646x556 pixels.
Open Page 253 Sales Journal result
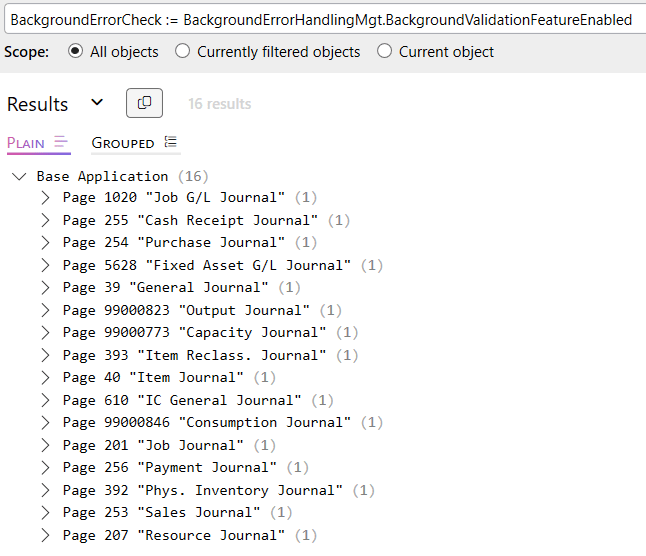[x=161, y=513]
